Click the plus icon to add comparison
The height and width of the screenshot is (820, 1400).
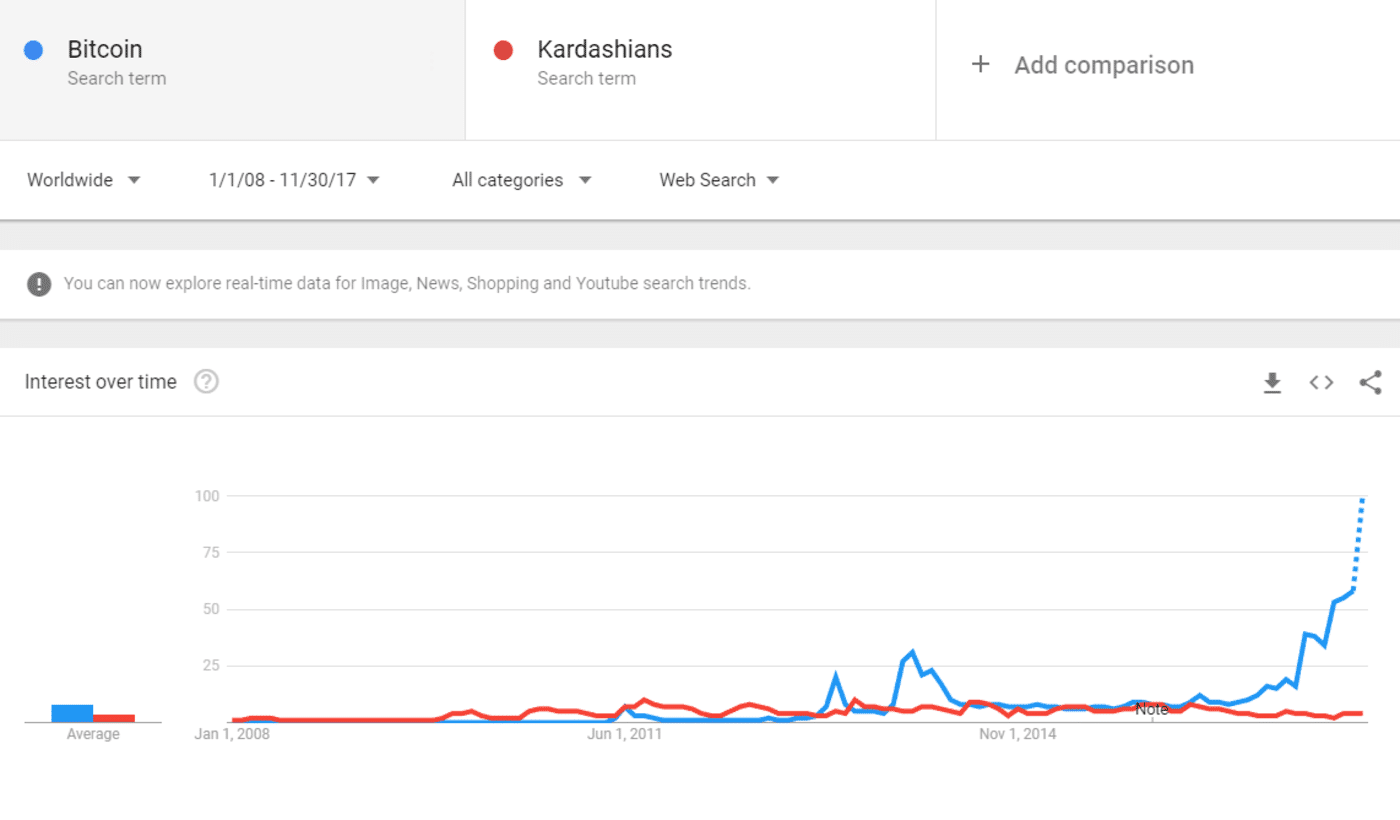(x=980, y=64)
